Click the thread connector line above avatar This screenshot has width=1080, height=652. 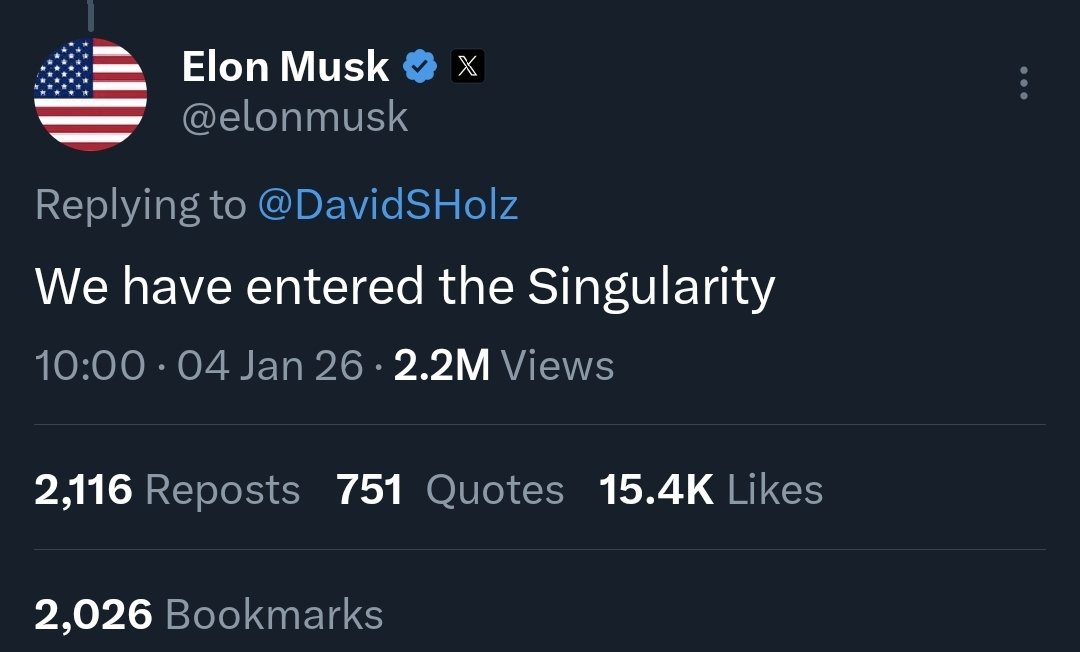90,14
